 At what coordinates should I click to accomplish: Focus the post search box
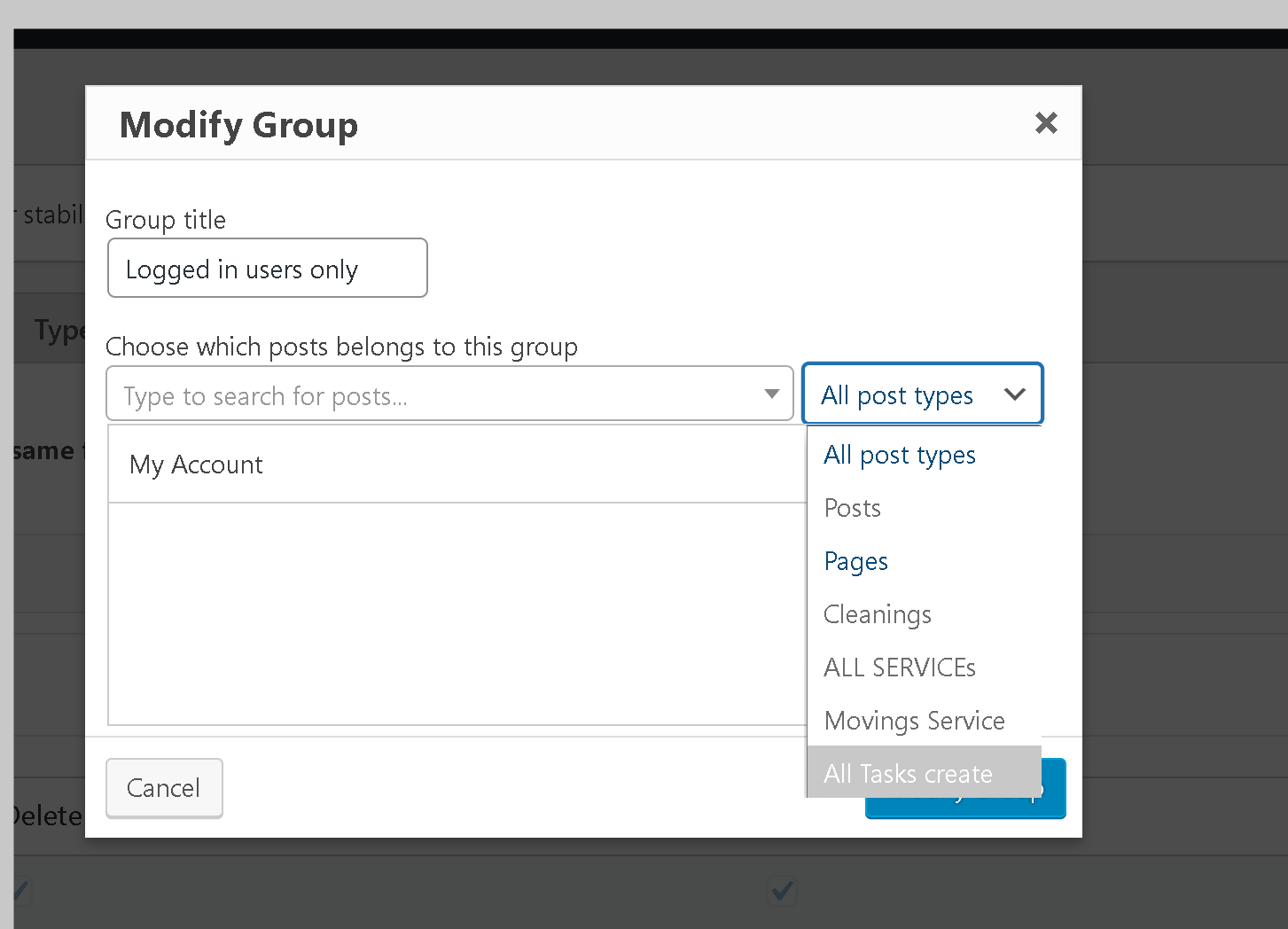tap(449, 394)
